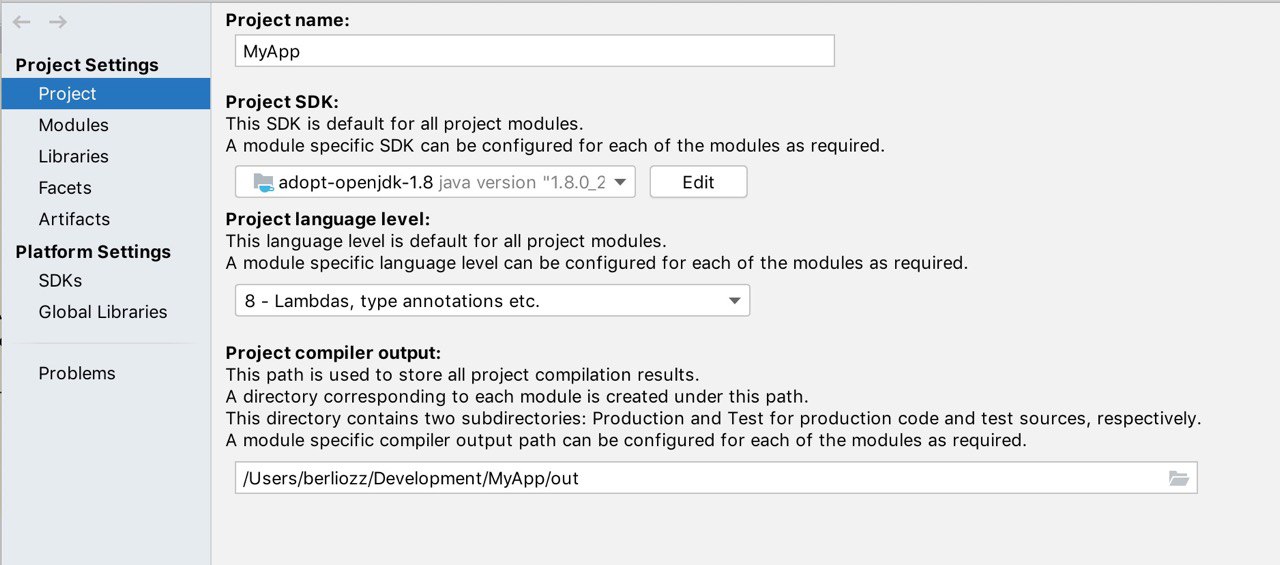Select adopt-openjdk-1.8 SDK combo box
Screen dimensions: 1280x565
(435, 182)
